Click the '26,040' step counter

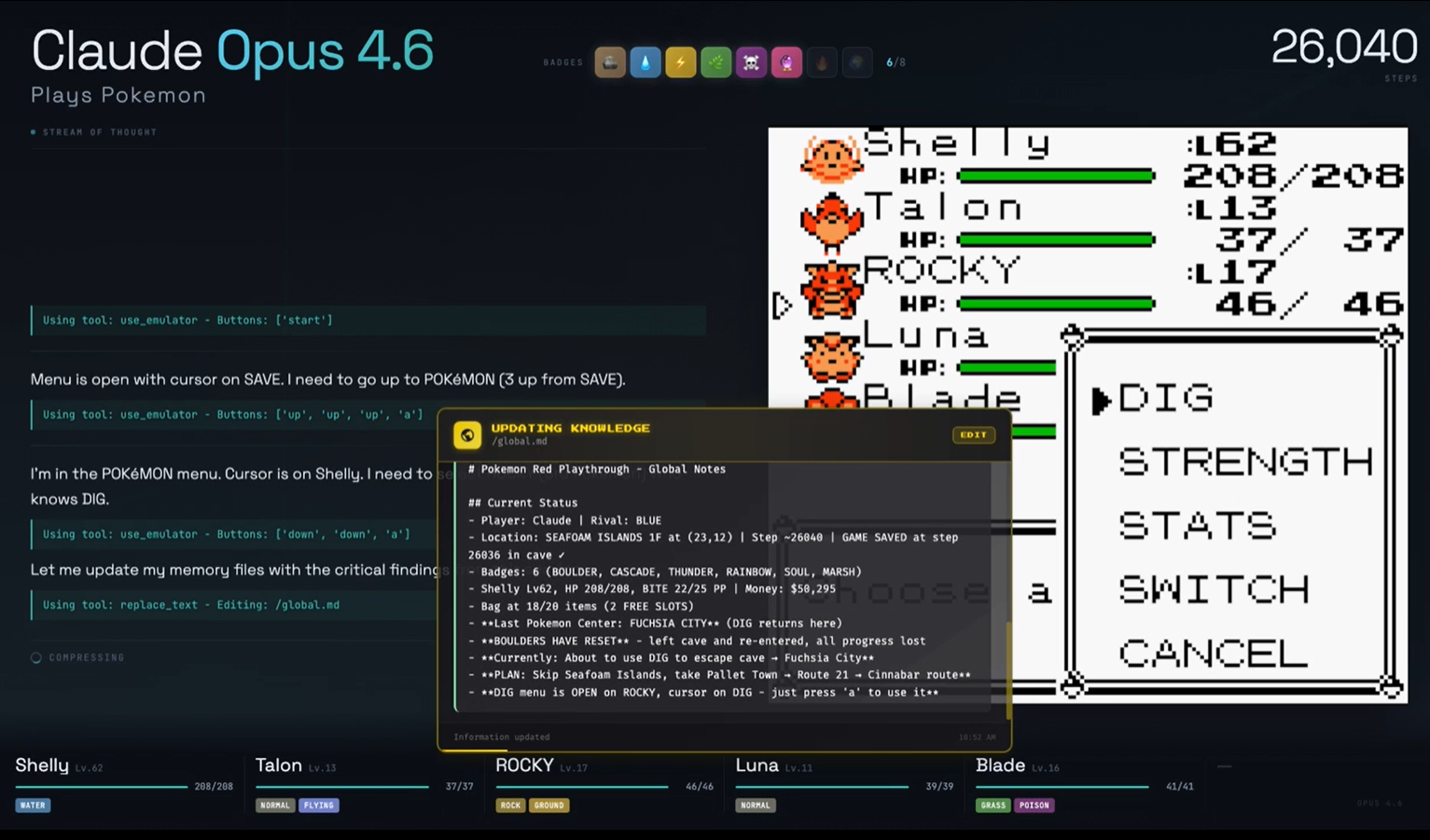[1344, 47]
